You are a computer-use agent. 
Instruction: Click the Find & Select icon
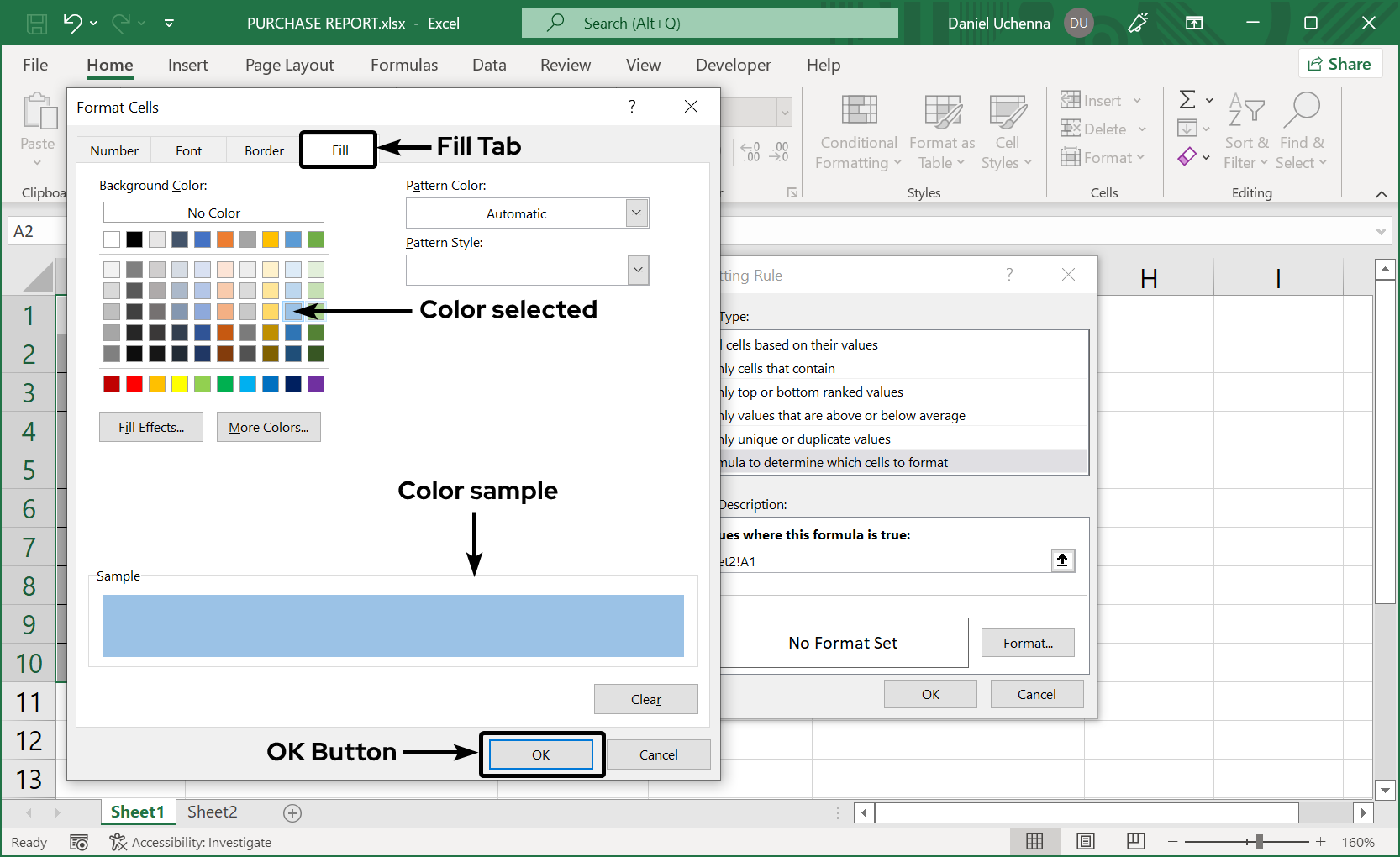click(1302, 130)
